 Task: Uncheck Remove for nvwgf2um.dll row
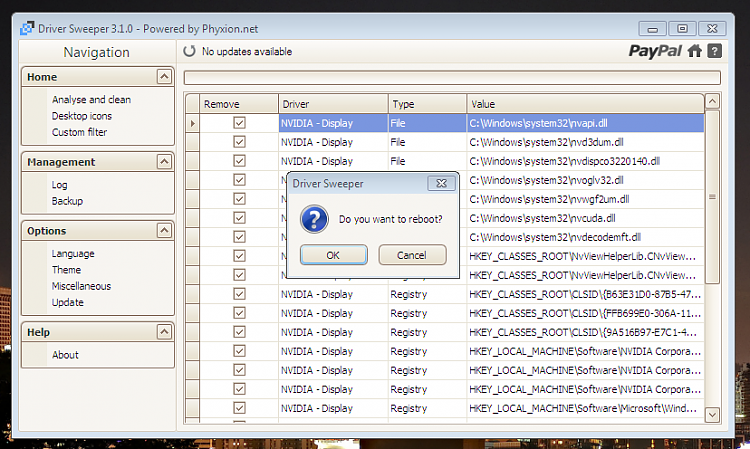(x=239, y=199)
